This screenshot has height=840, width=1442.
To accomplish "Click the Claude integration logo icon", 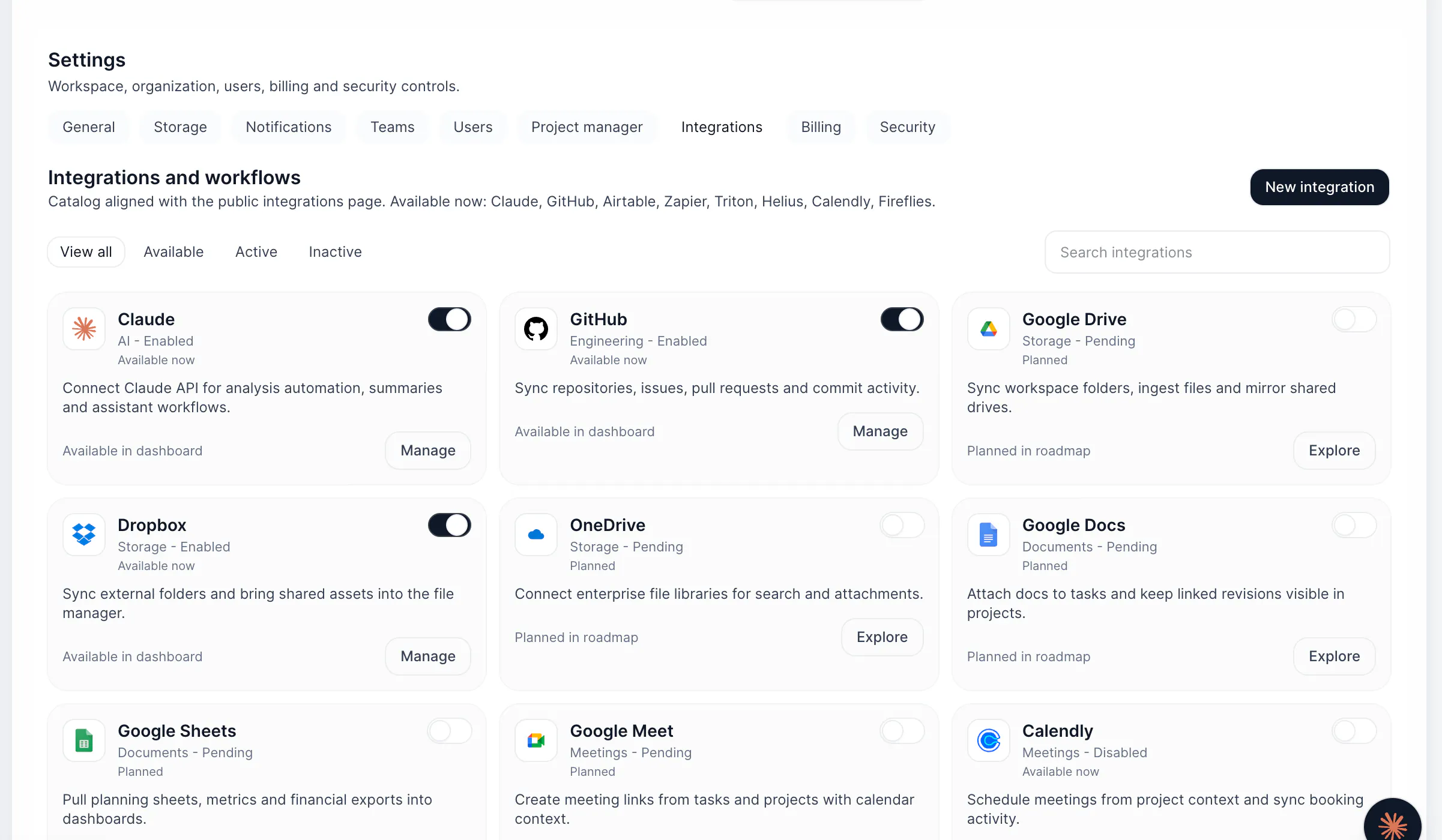I will [x=84, y=329].
